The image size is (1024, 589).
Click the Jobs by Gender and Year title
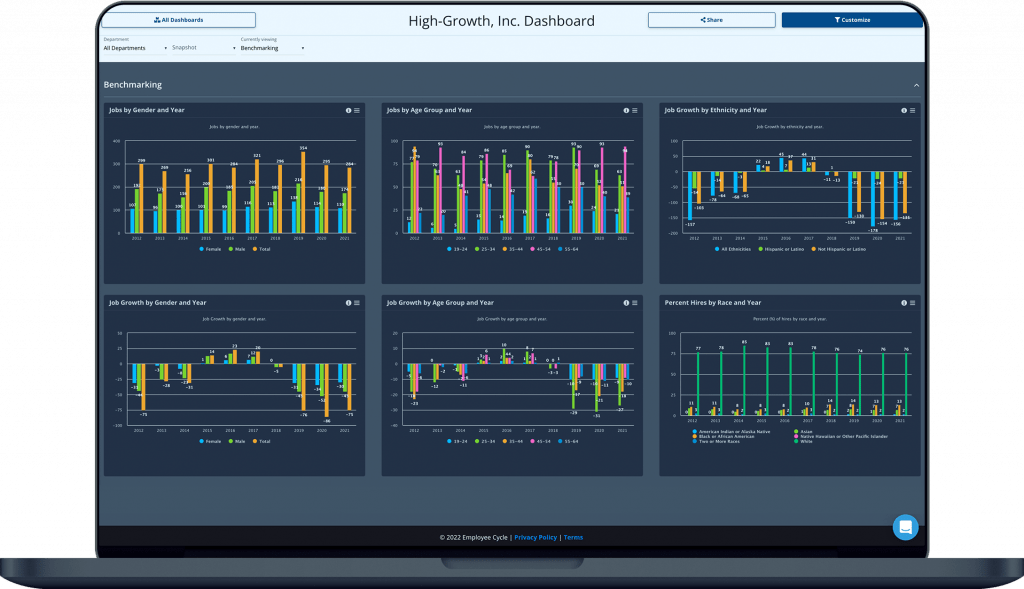[147, 110]
